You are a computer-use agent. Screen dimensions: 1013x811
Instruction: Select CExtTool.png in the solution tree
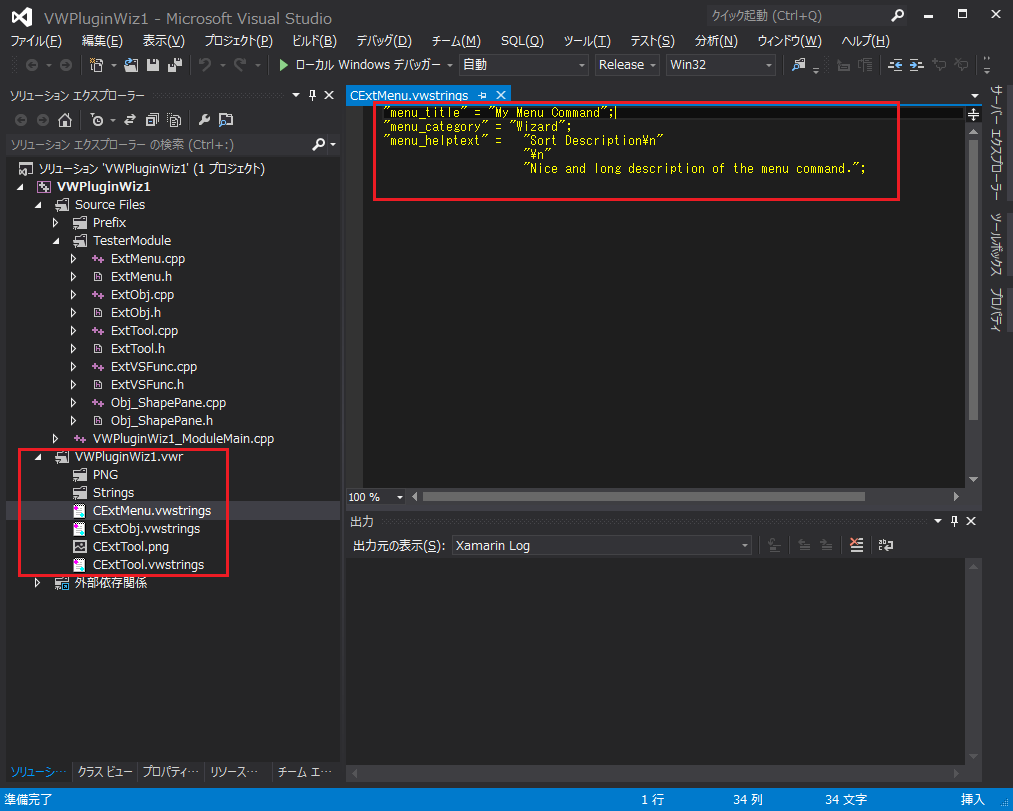point(130,547)
